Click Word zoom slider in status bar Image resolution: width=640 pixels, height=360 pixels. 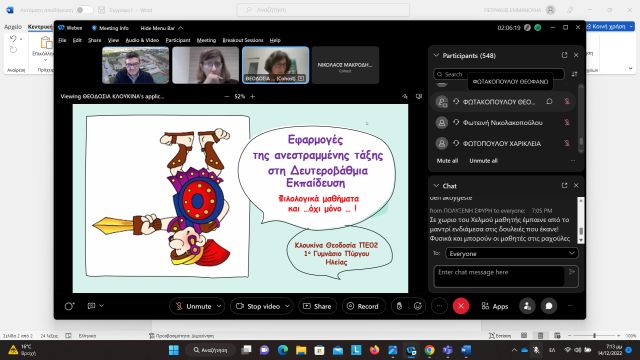click(x=594, y=336)
